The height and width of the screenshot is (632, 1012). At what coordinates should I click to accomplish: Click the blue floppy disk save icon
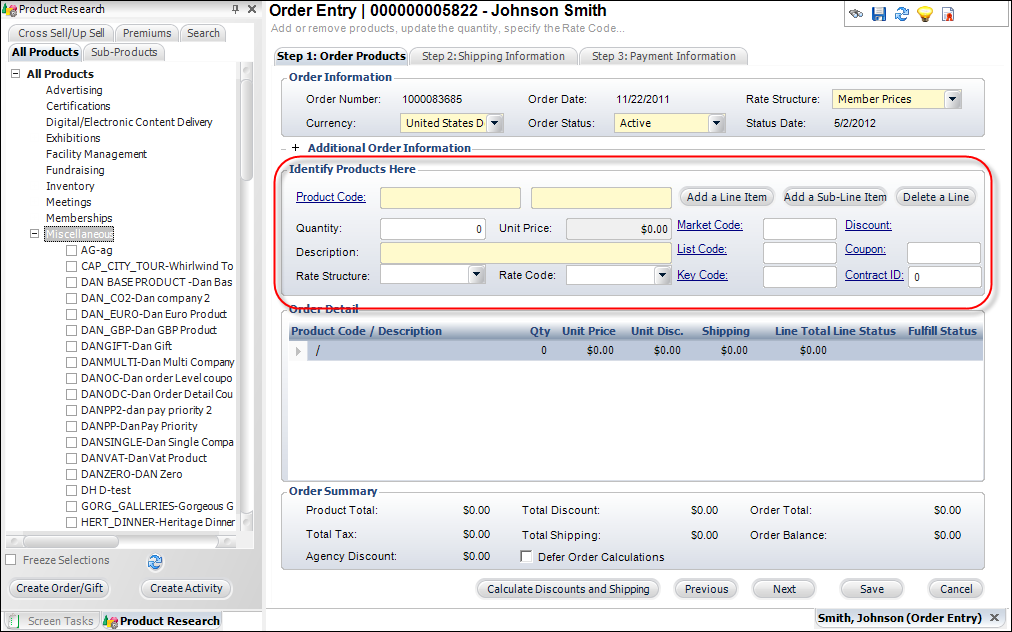pyautogui.click(x=879, y=14)
